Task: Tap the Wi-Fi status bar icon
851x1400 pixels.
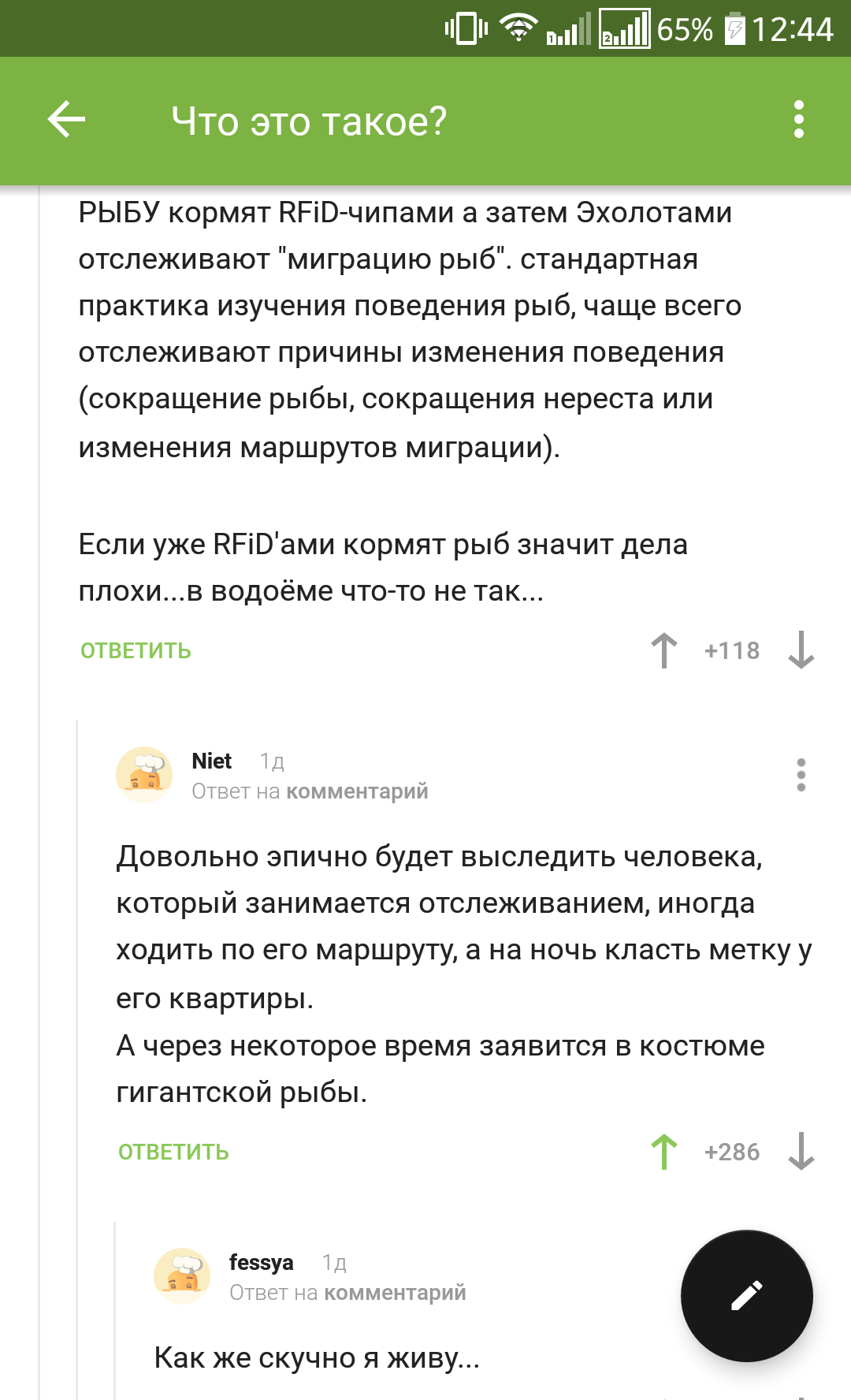Action: [x=518, y=29]
